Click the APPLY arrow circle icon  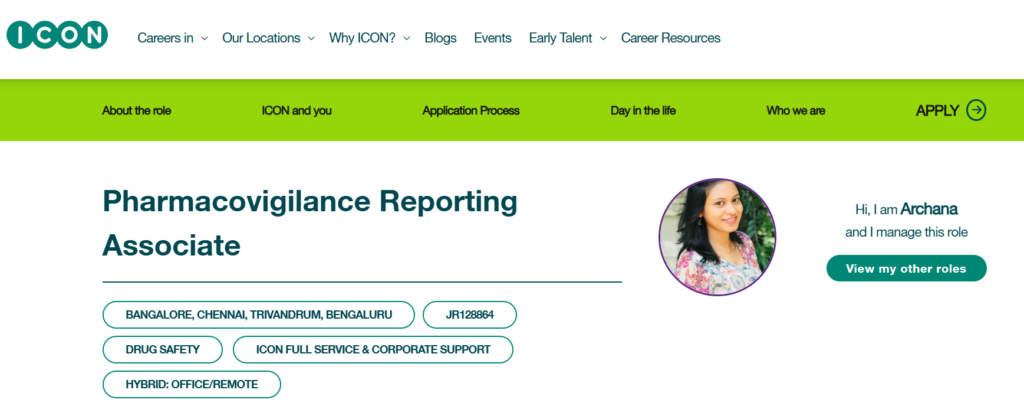coord(976,110)
